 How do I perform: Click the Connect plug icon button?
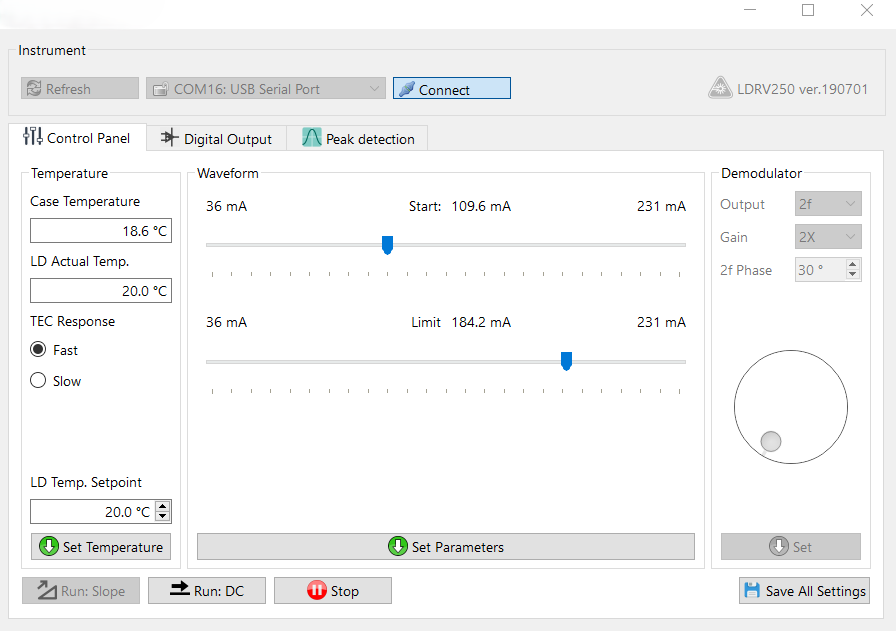click(406, 89)
